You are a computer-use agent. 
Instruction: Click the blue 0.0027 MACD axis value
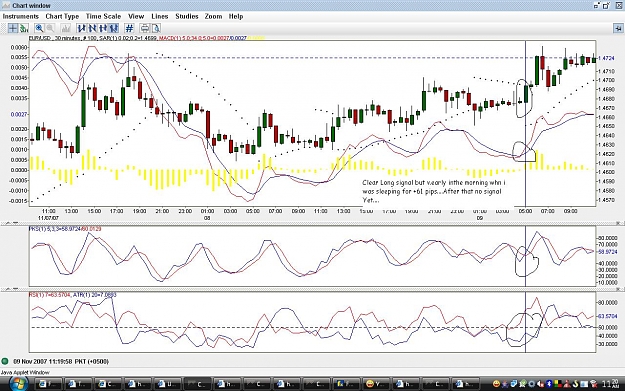point(19,114)
